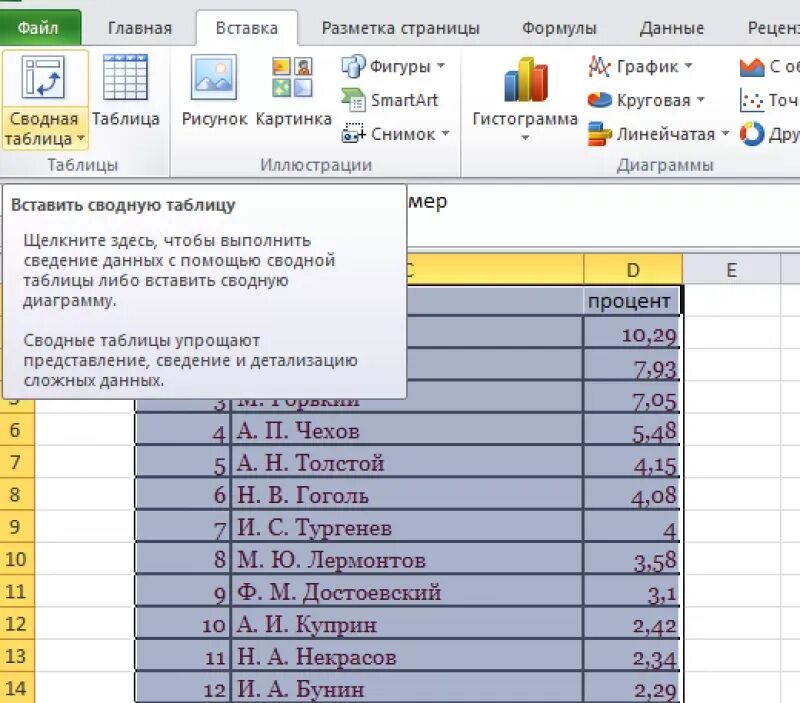Click cell with value 10,29
Screen dimensions: 800x703
tap(632, 333)
